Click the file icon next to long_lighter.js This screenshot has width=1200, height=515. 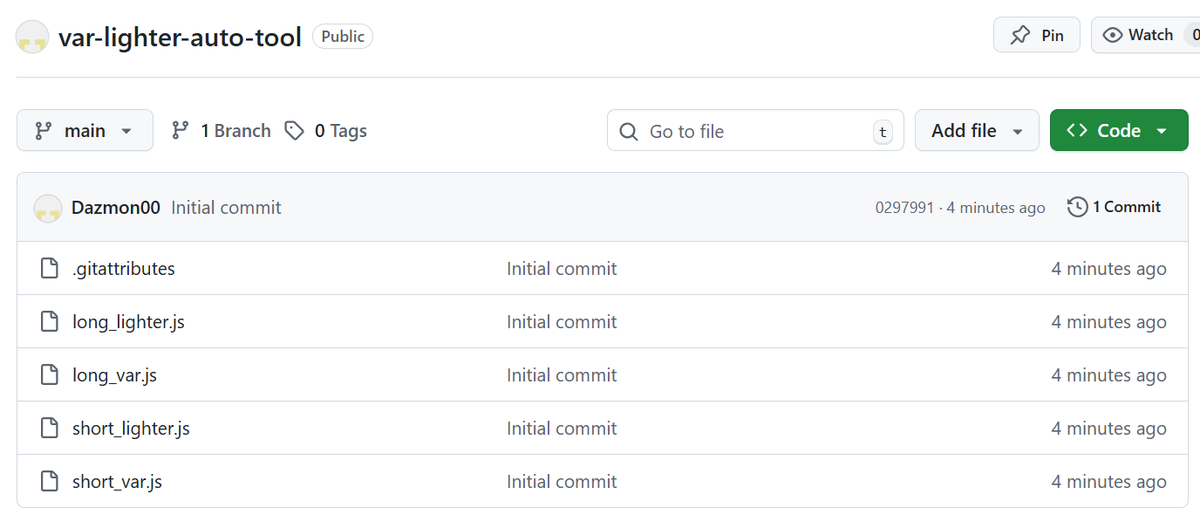[49, 321]
